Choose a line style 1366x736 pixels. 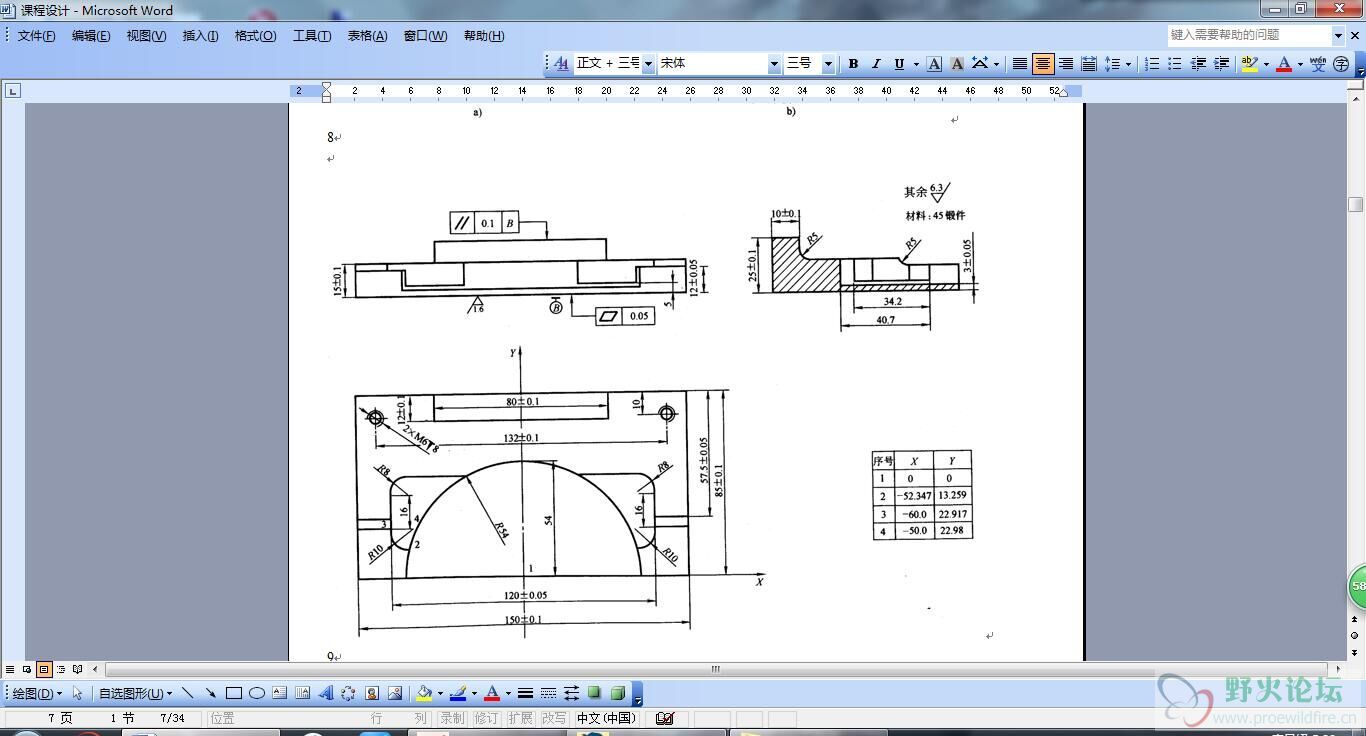coord(525,693)
